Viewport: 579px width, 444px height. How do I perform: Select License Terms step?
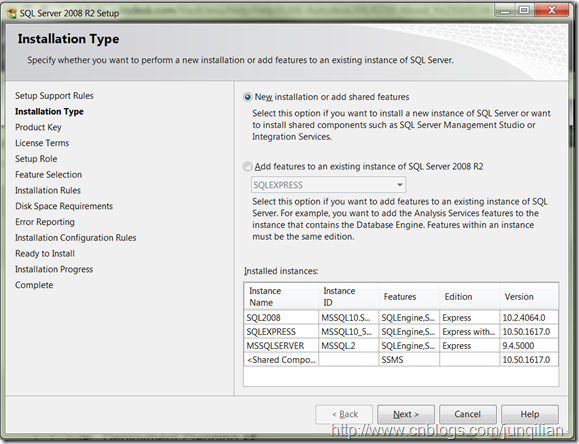[x=42, y=143]
